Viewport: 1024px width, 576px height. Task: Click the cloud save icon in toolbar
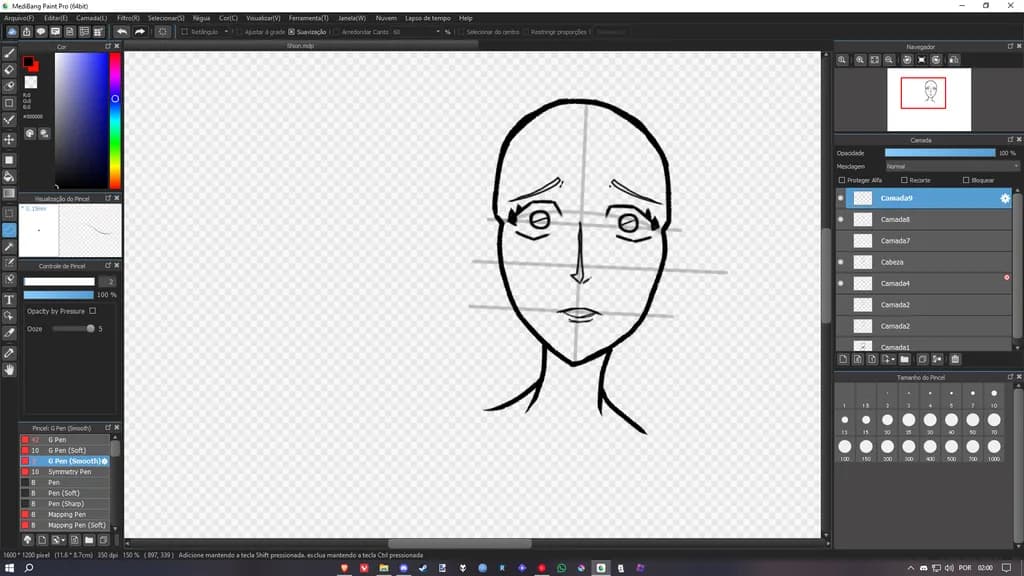point(12,31)
